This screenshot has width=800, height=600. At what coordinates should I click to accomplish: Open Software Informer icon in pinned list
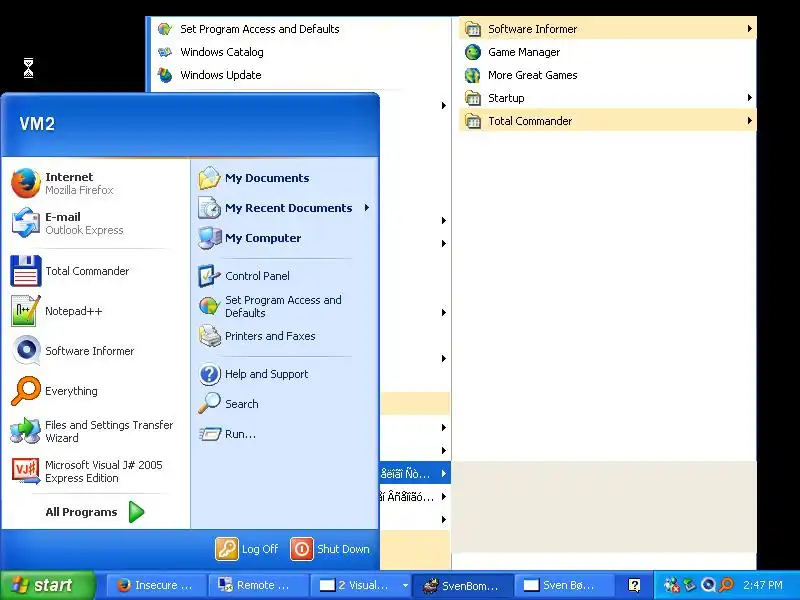pyautogui.click(x=26, y=351)
